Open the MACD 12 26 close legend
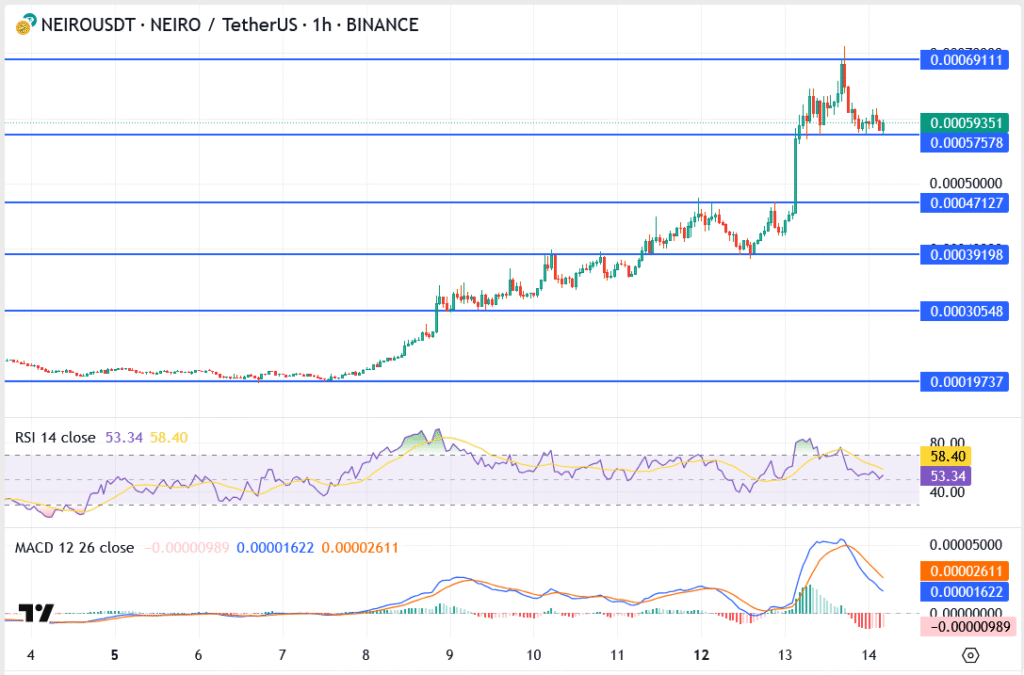Screen dimensions: 1024x675 point(74,548)
